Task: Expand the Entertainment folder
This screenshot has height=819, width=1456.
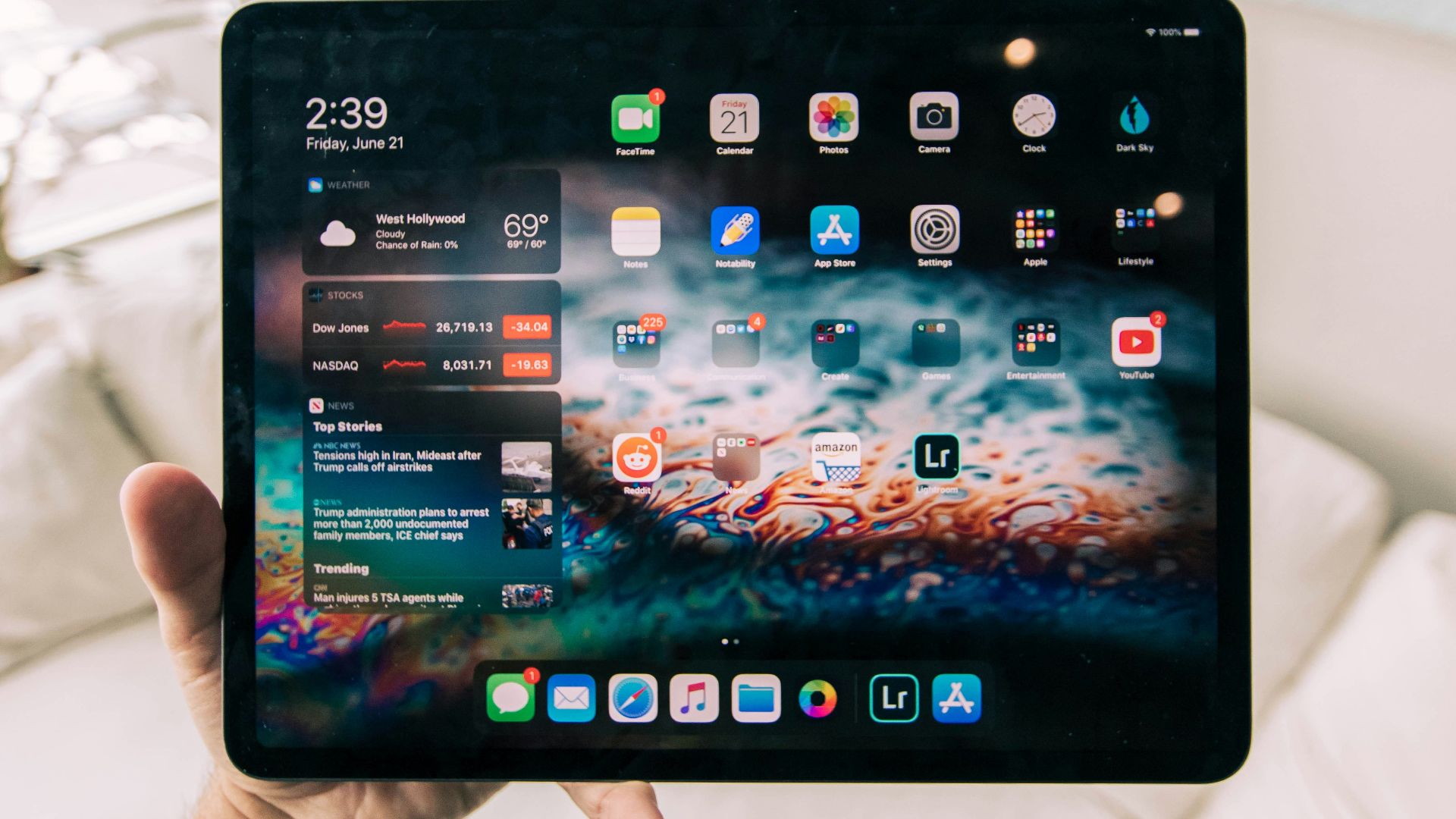Action: [1035, 343]
